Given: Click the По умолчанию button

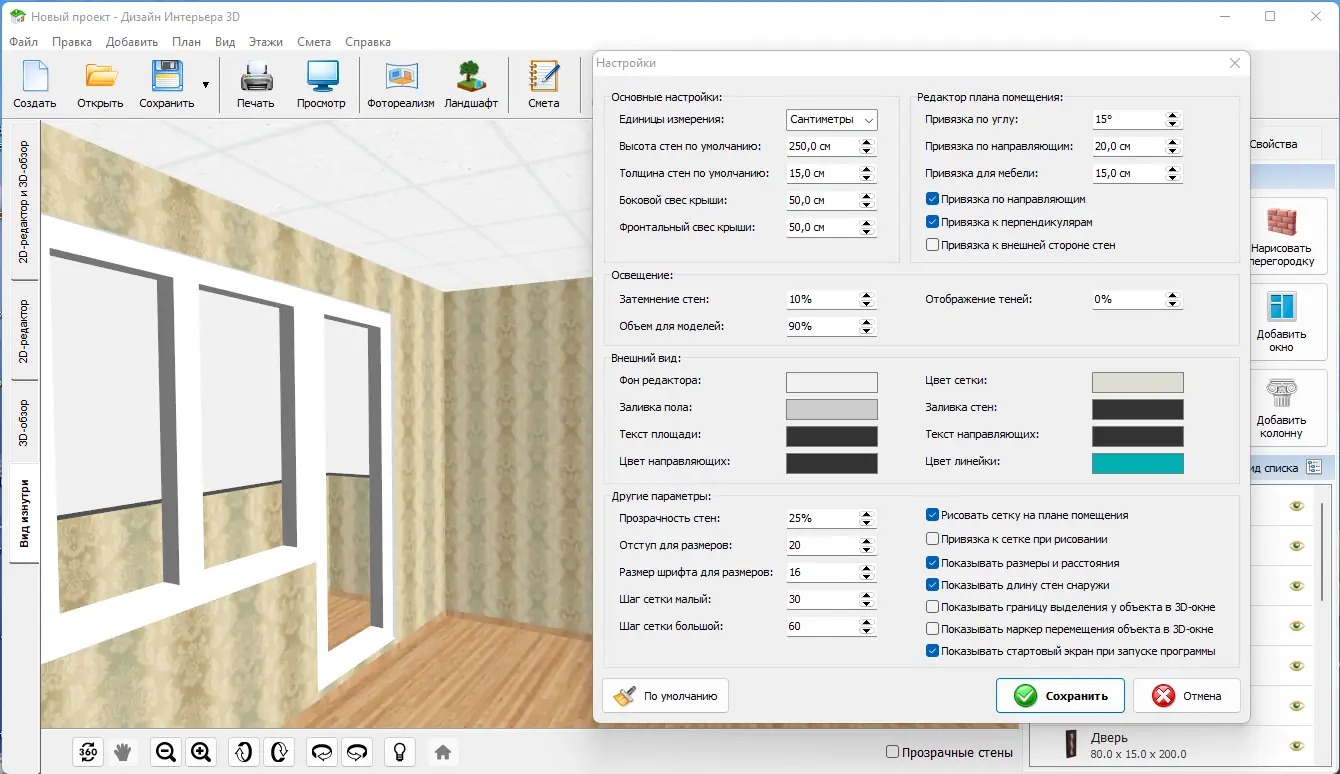Looking at the screenshot, I should point(666,696).
